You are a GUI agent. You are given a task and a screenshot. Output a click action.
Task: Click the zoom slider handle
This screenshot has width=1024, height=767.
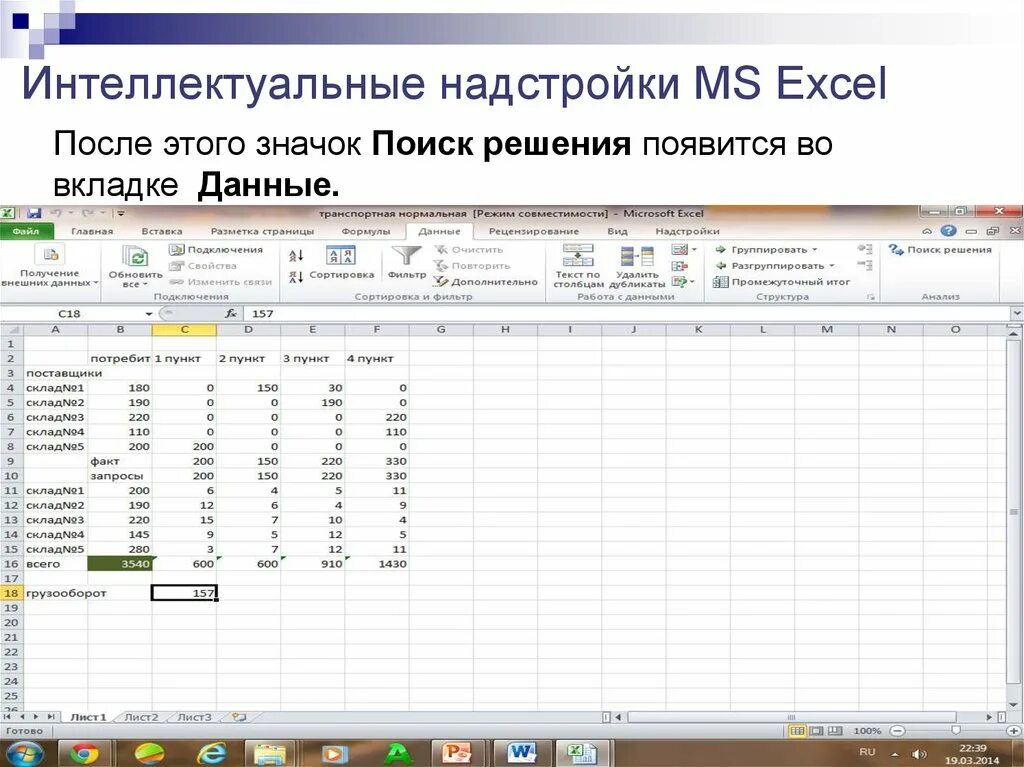coord(955,730)
